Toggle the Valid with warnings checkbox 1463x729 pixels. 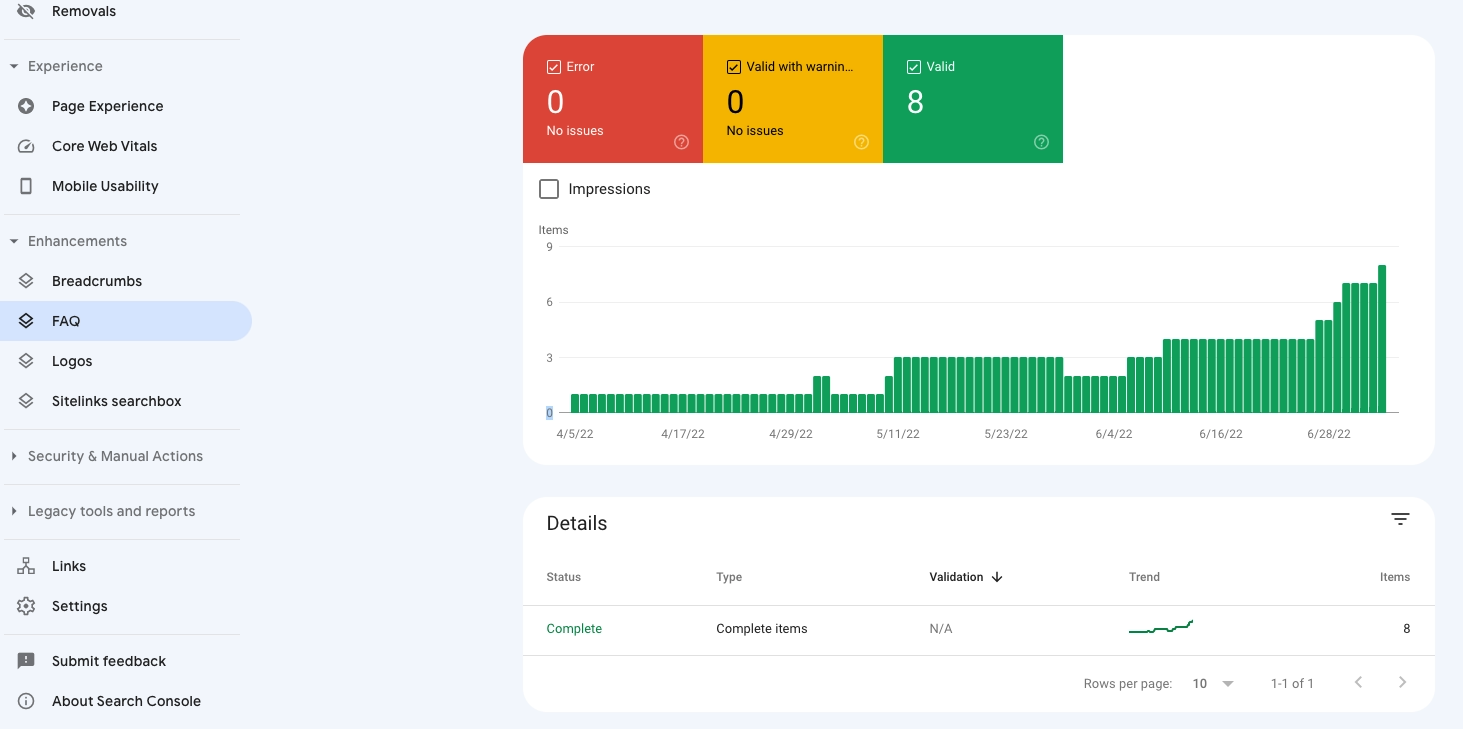click(x=734, y=66)
